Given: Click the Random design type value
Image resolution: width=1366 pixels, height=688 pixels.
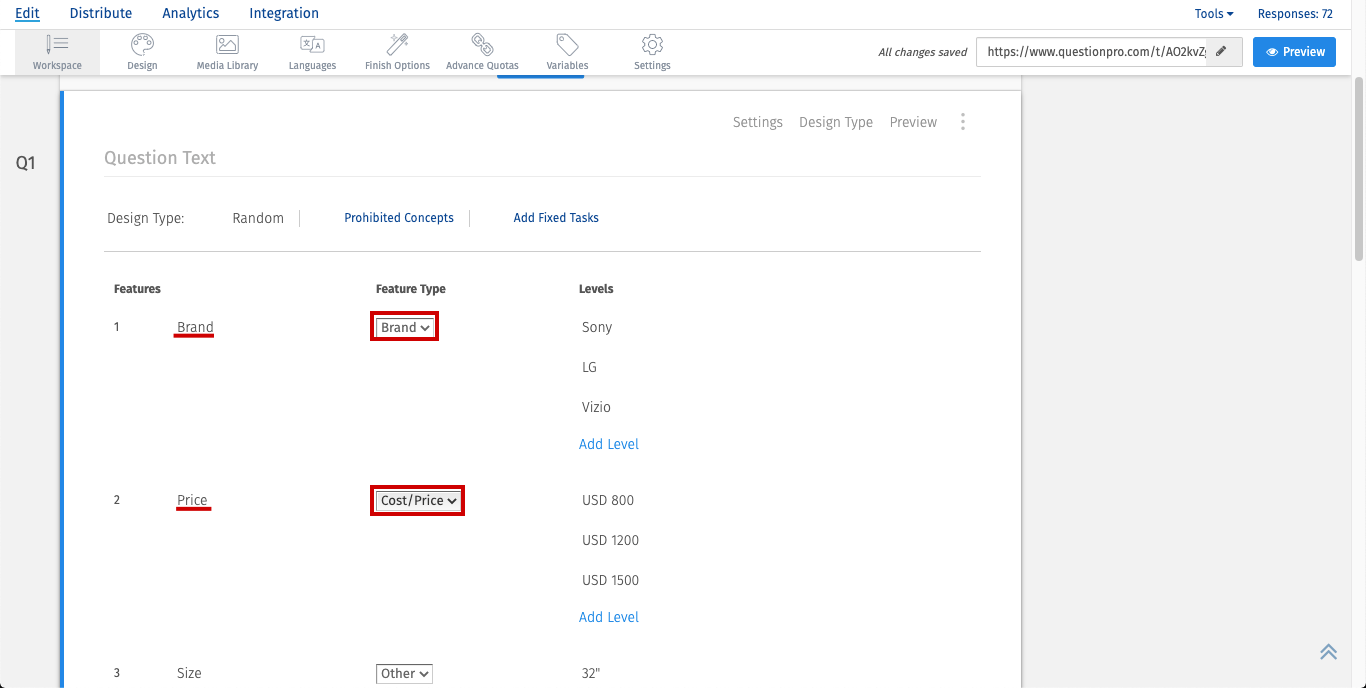Looking at the screenshot, I should click(x=258, y=218).
